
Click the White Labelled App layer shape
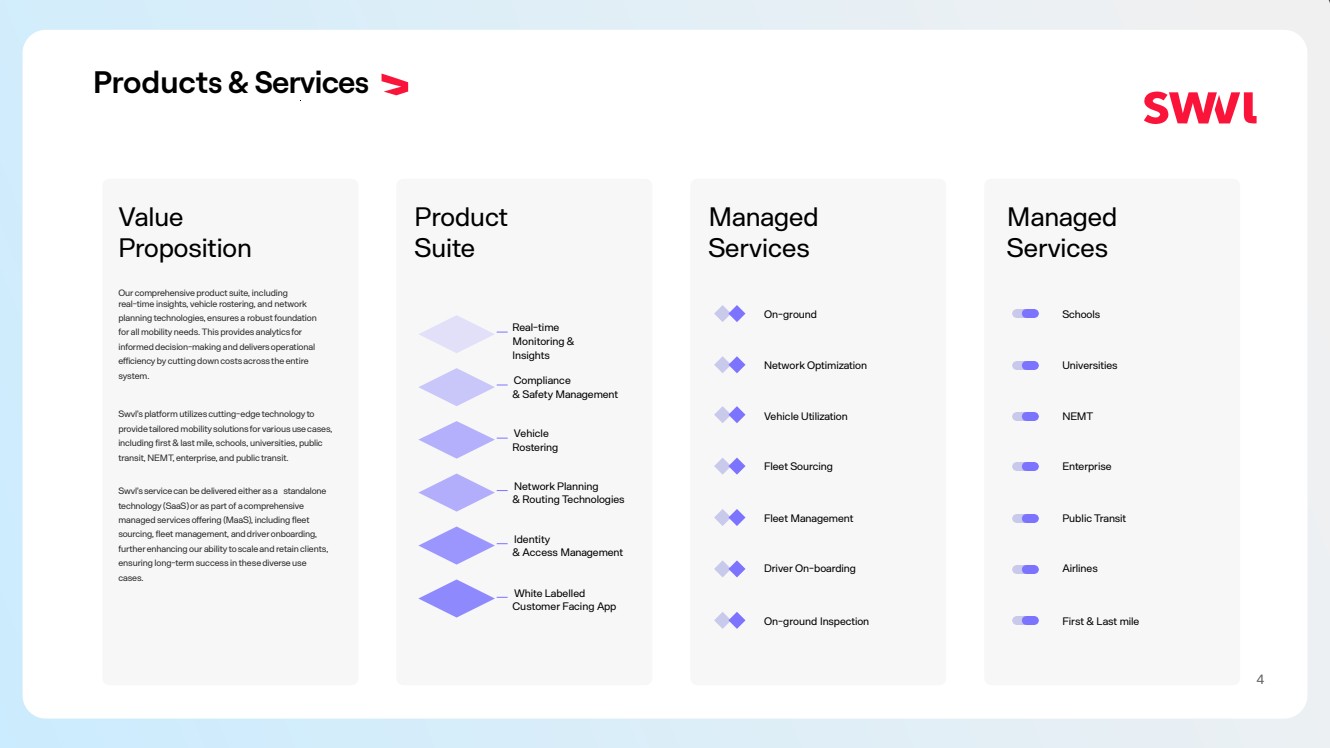point(456,599)
